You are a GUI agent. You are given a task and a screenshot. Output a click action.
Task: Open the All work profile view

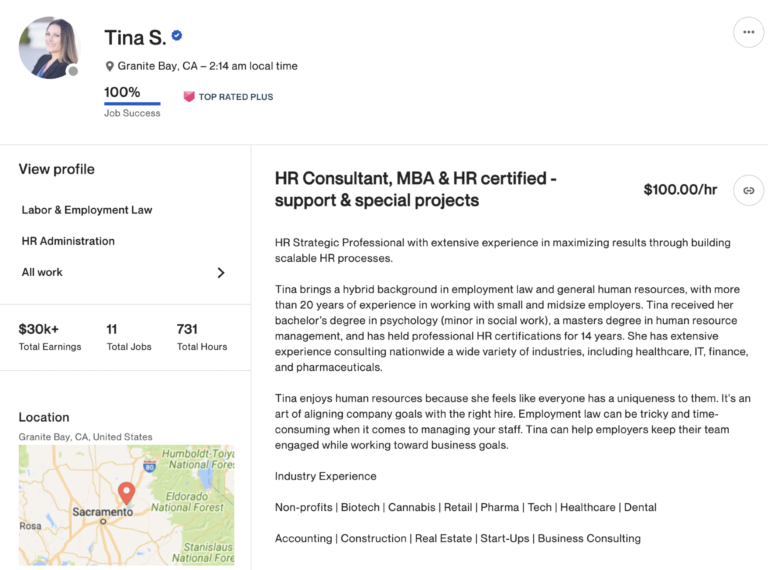42,272
